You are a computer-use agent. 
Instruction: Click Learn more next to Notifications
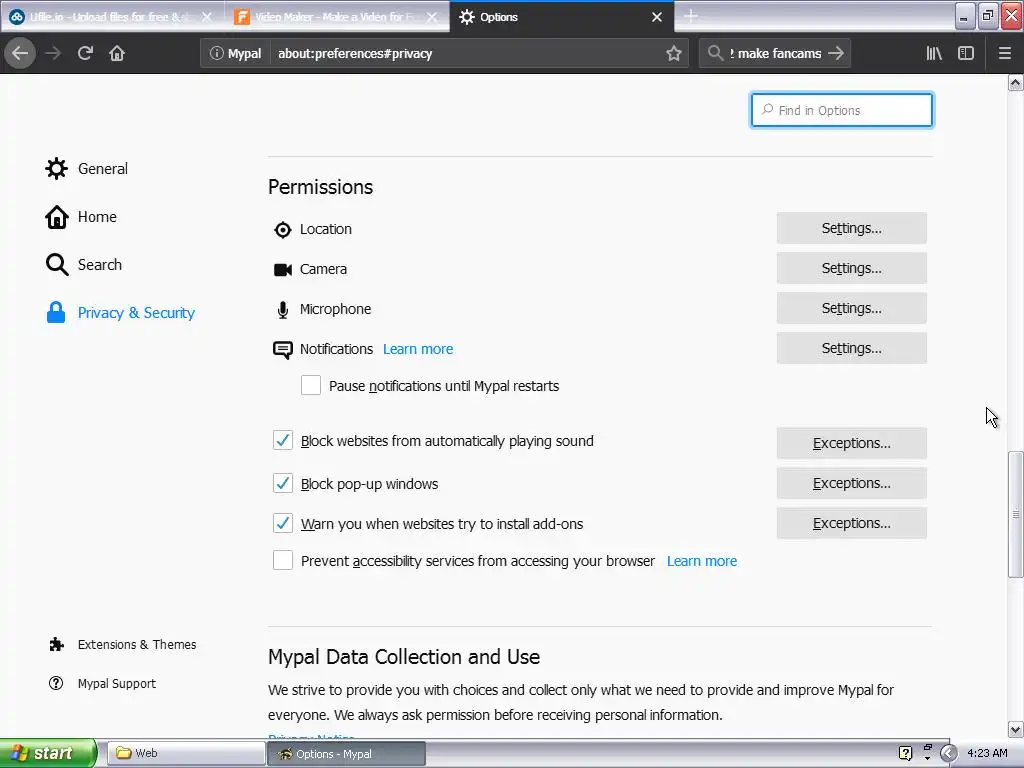pyautogui.click(x=418, y=349)
